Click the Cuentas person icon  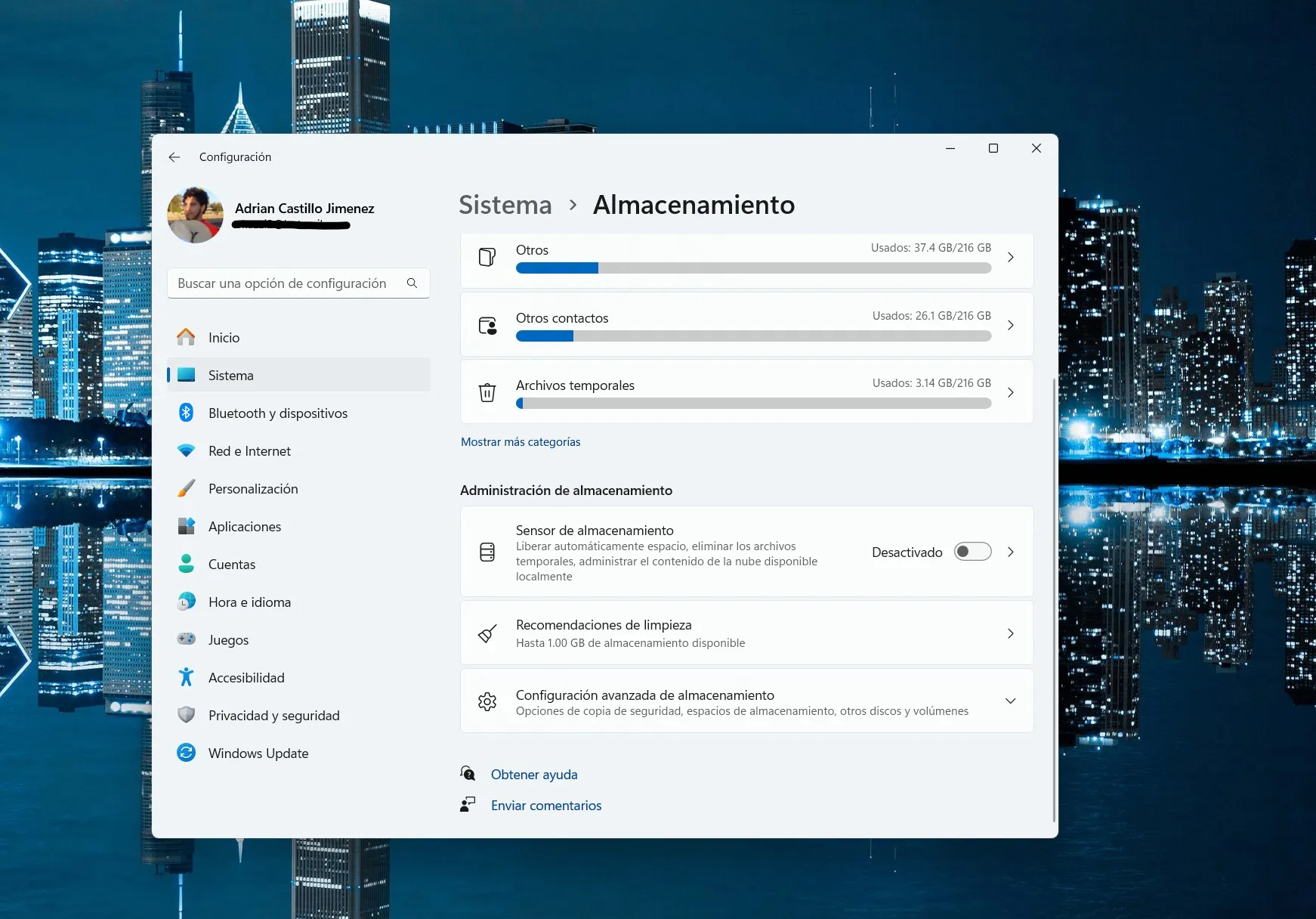pyautogui.click(x=186, y=564)
